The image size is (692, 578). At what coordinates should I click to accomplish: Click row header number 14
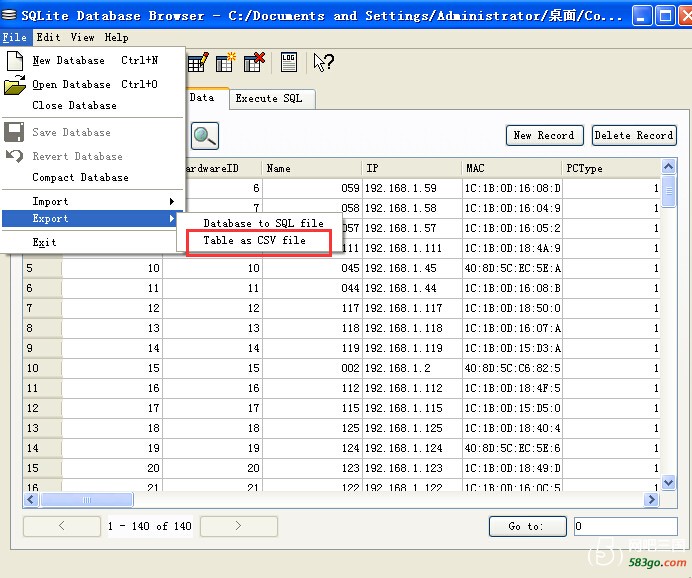pos(42,448)
